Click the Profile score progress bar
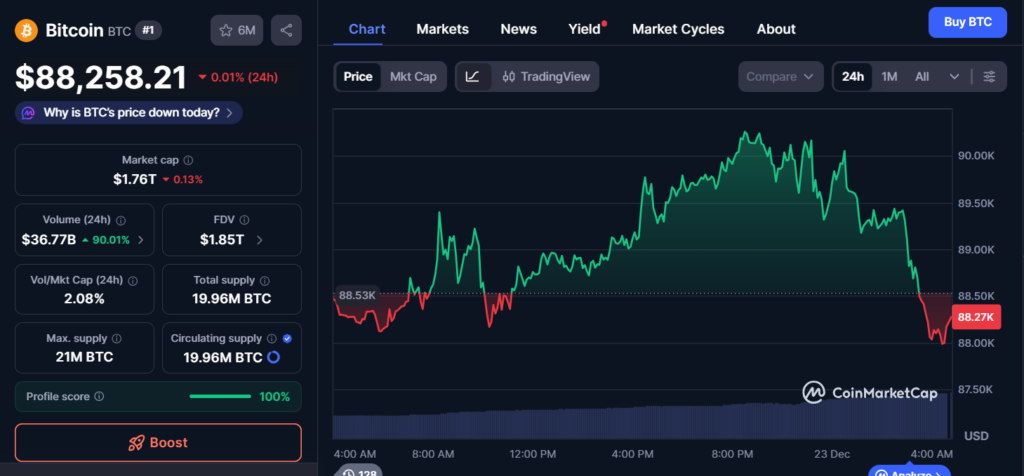Viewport: 1024px width, 476px height. pos(220,397)
